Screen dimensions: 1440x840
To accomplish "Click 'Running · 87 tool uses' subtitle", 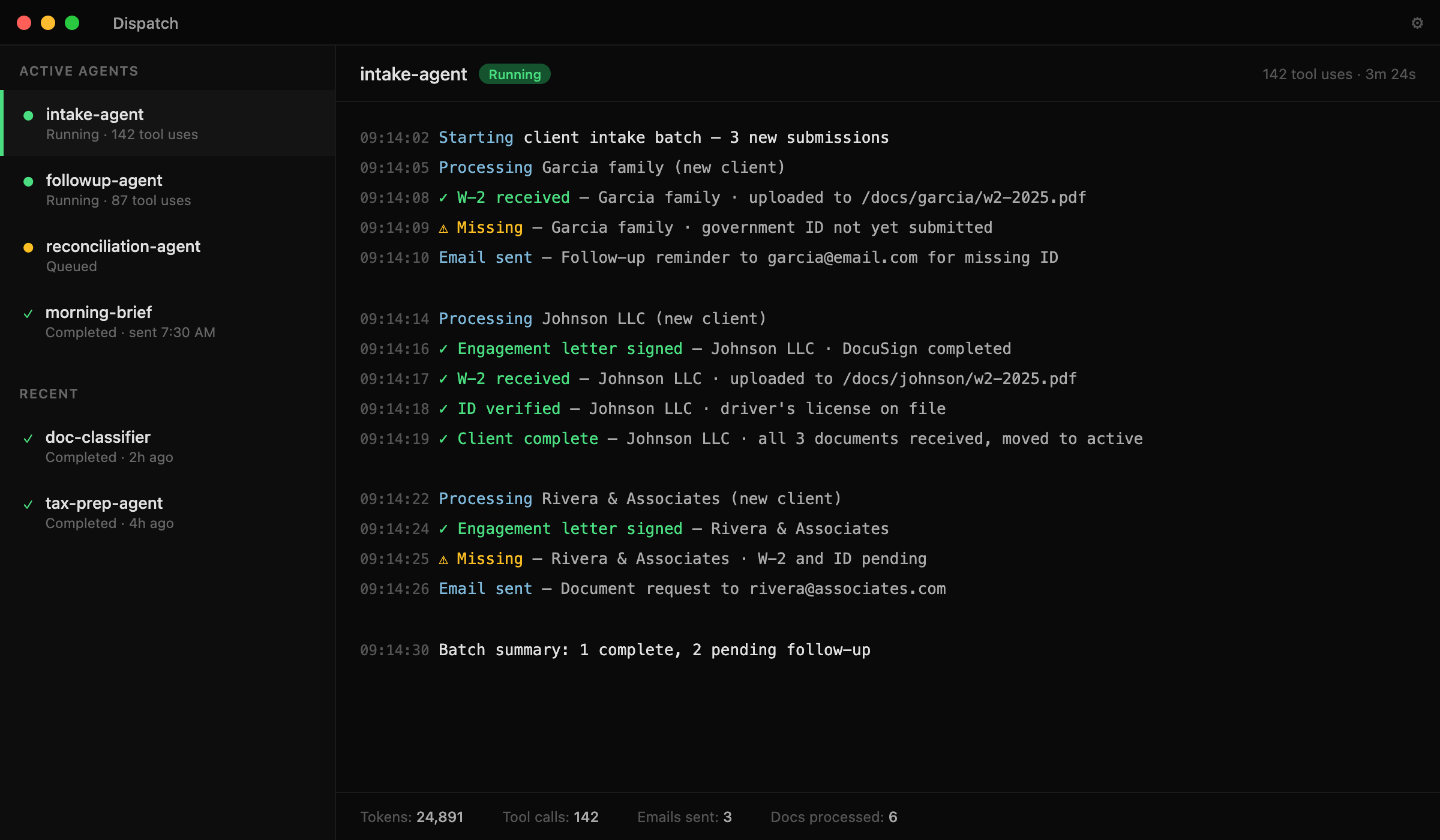I will (x=118, y=200).
